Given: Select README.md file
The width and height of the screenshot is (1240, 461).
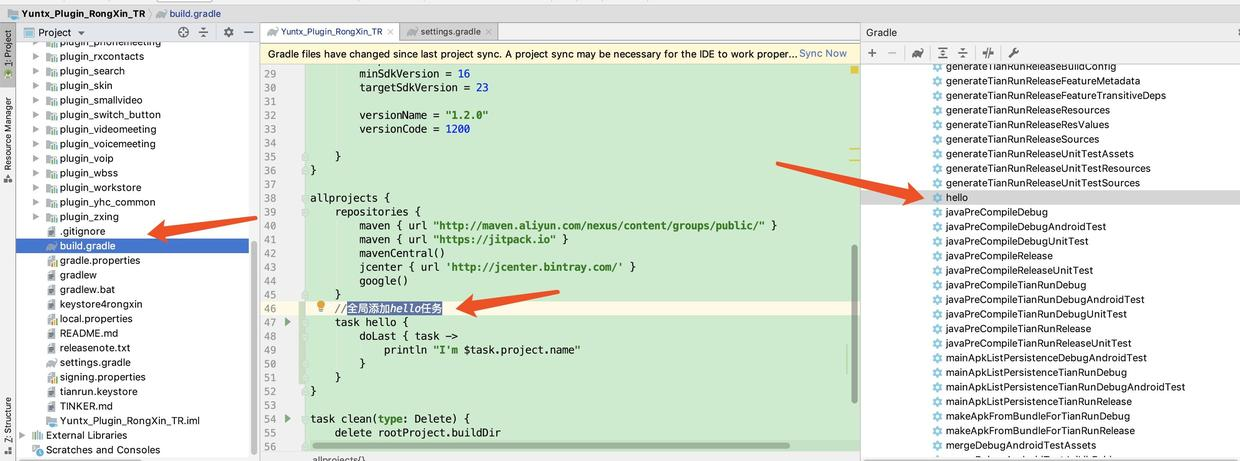Looking at the screenshot, I should (89, 333).
